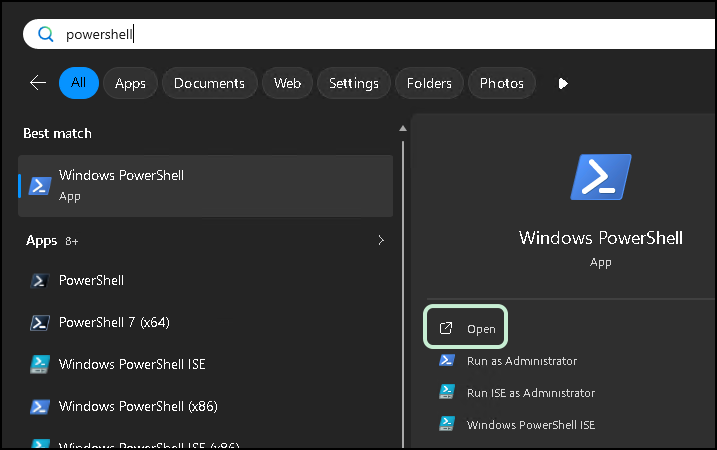
Task: Click the Open button in preview pane
Action: 466,327
